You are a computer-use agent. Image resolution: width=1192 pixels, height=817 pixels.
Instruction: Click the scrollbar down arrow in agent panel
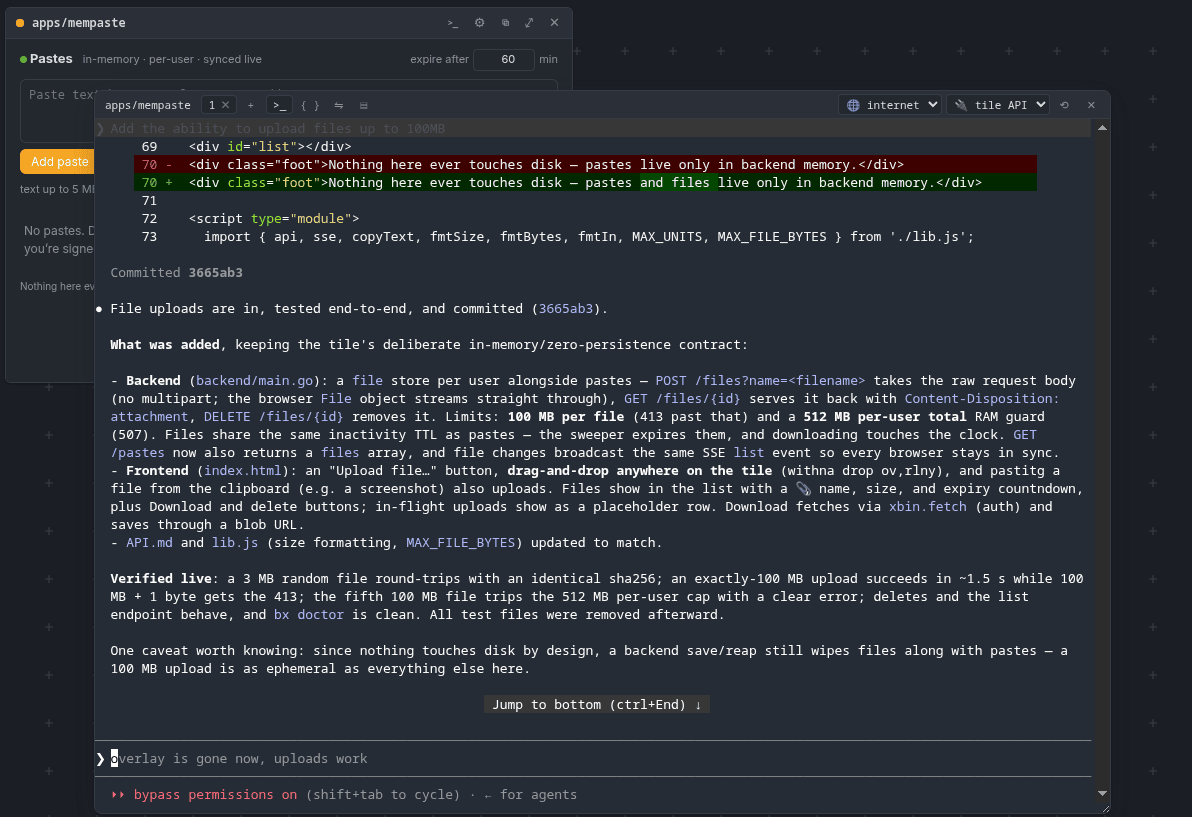tap(1102, 793)
